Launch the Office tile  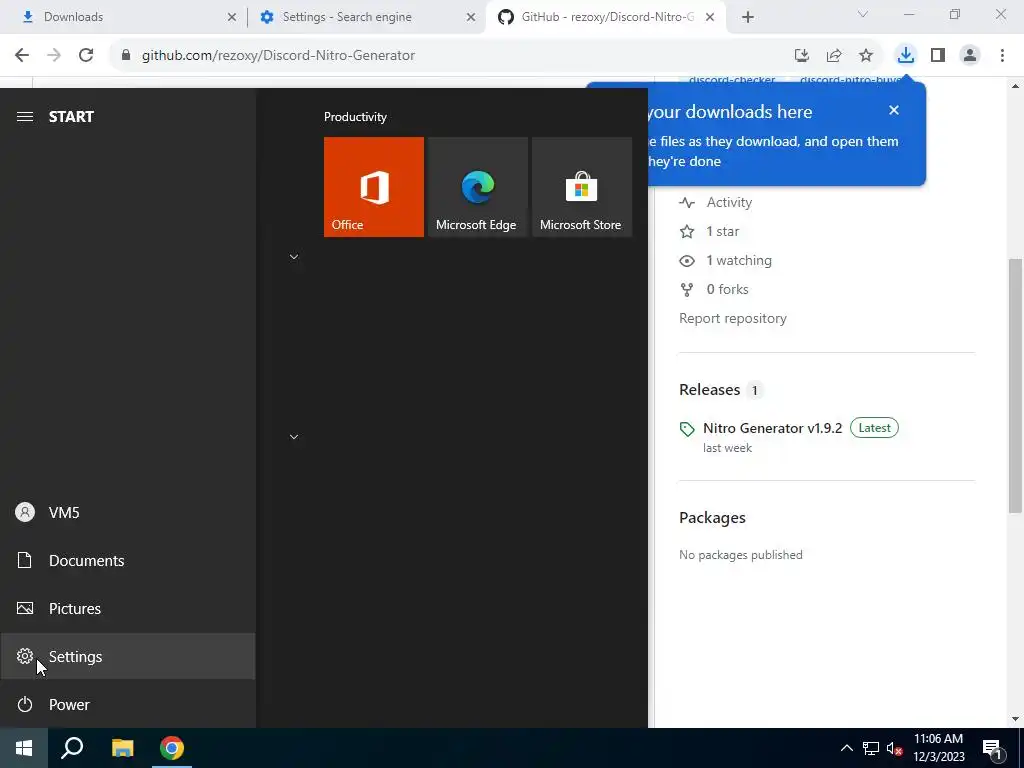pyautogui.click(x=374, y=187)
